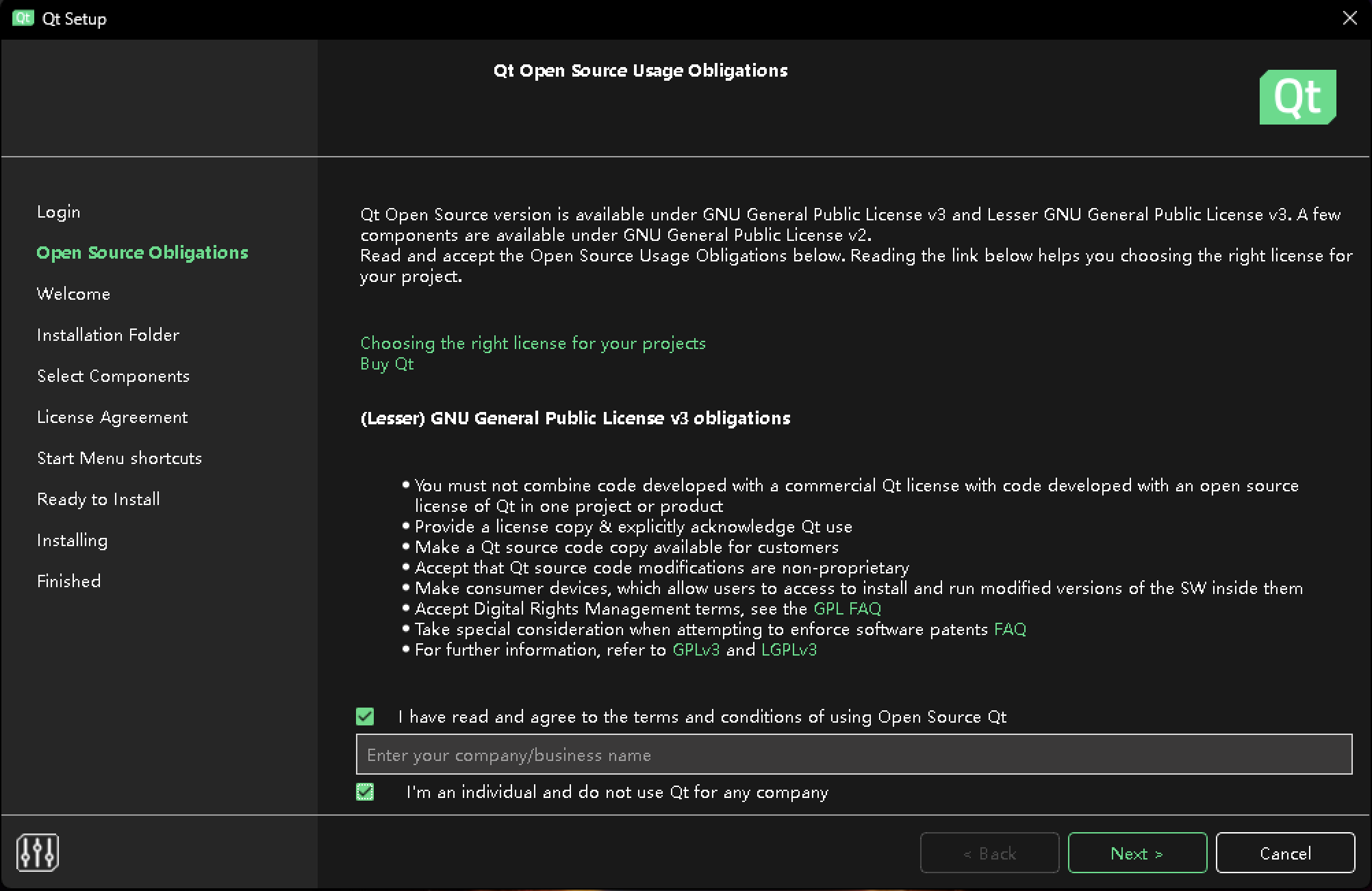Cancel the Qt installation
This screenshot has height=891, width=1372.
pos(1285,853)
